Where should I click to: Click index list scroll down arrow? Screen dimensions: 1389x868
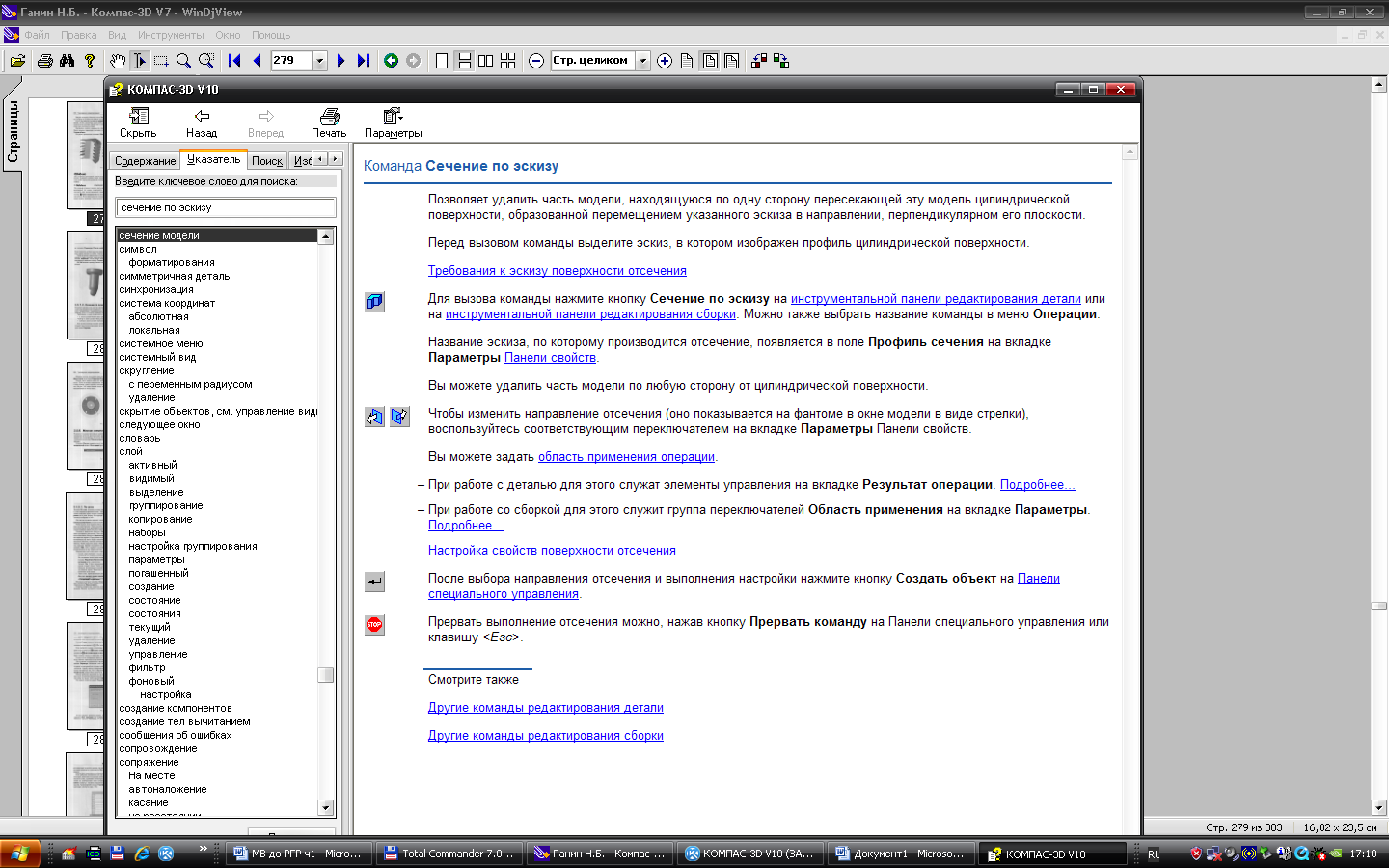[x=326, y=808]
